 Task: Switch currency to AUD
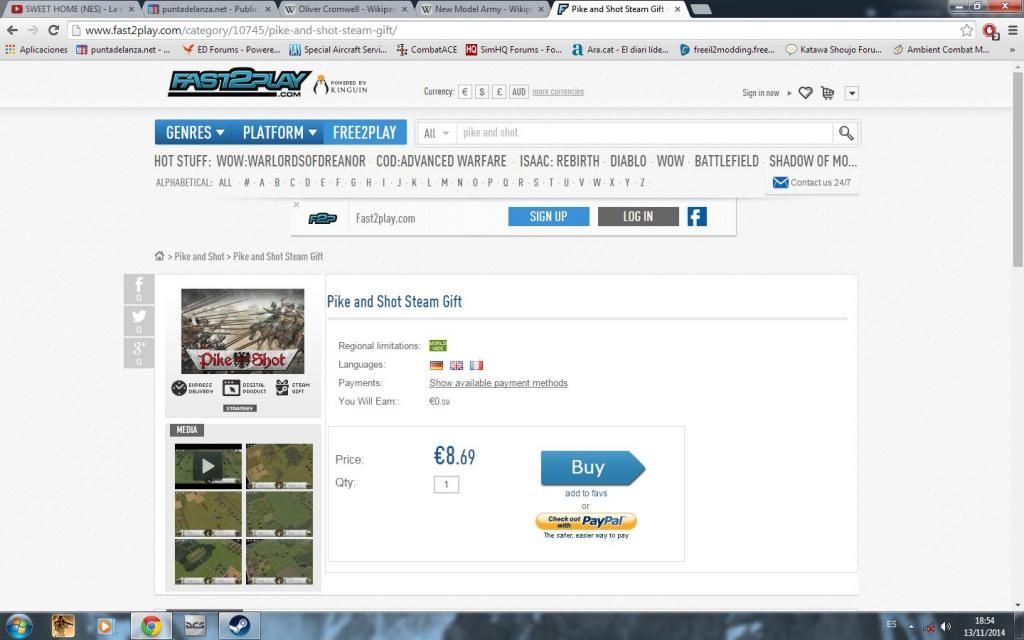tap(519, 92)
